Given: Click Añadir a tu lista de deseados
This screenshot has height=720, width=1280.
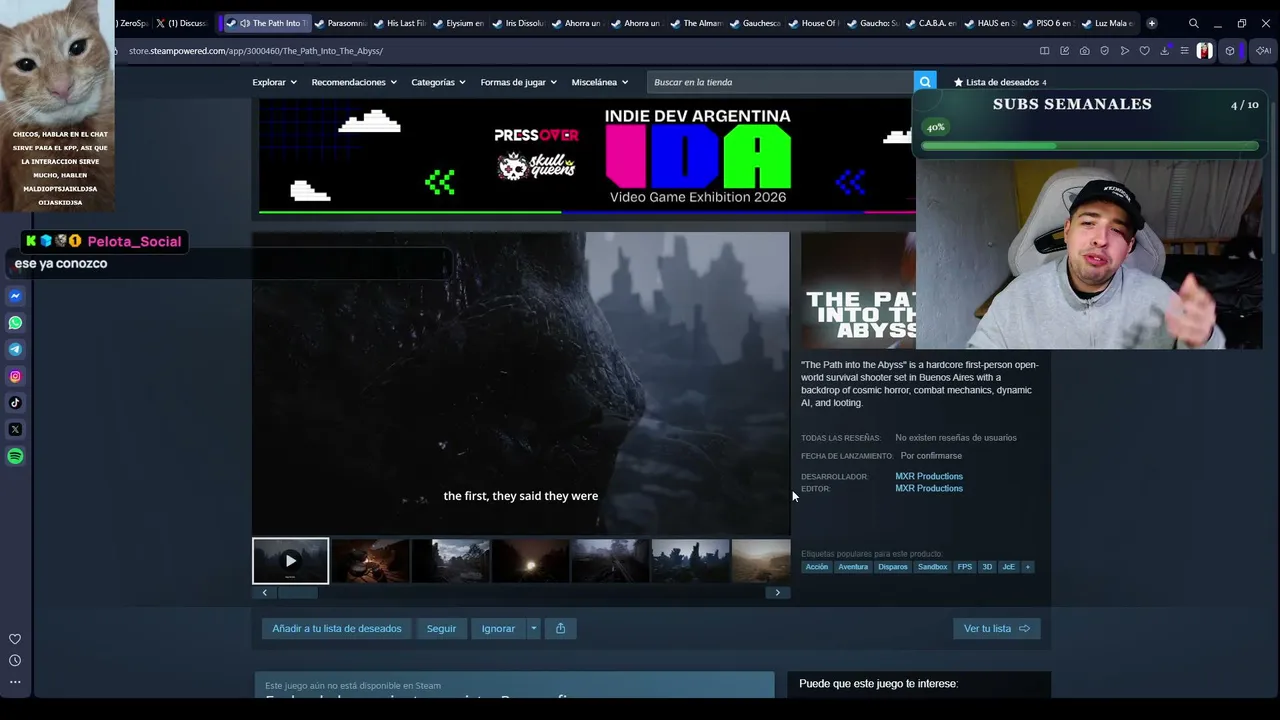Looking at the screenshot, I should click(337, 628).
